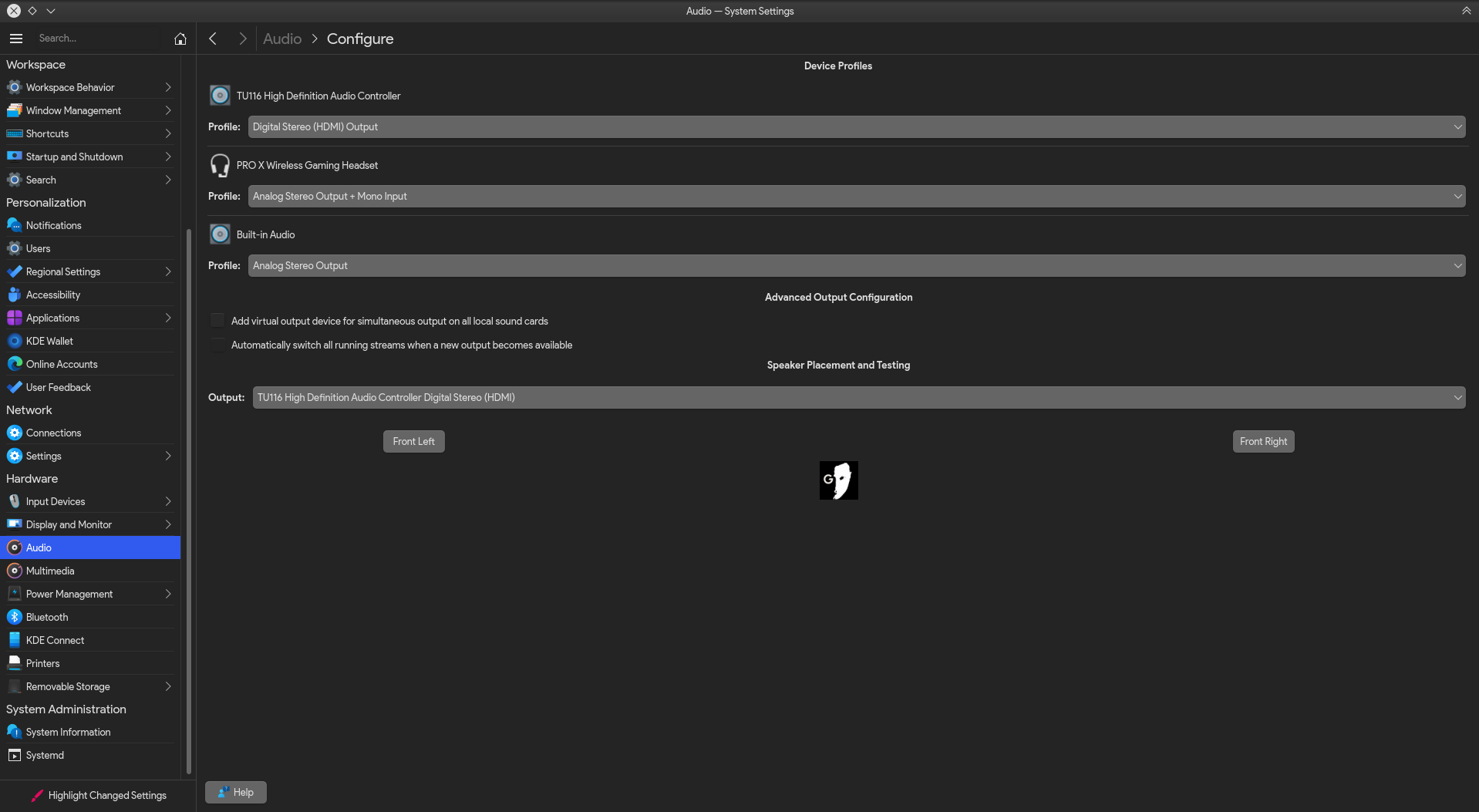Viewport: 1479px width, 812px height.
Task: Click the Connections network icon
Action: click(14, 433)
